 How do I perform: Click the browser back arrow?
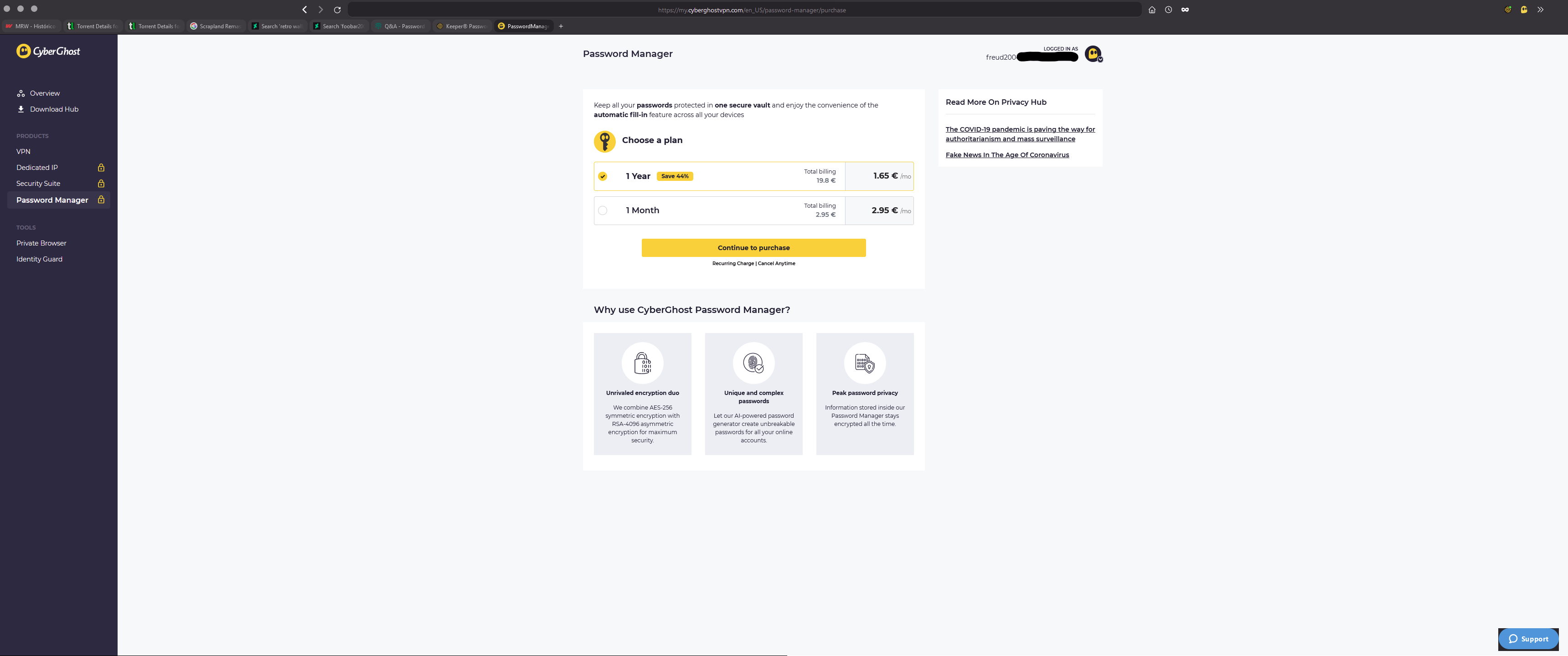(x=304, y=10)
